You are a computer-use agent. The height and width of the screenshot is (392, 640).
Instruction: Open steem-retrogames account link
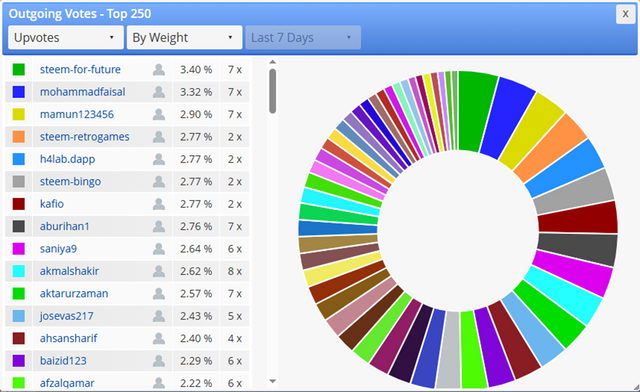[84, 137]
